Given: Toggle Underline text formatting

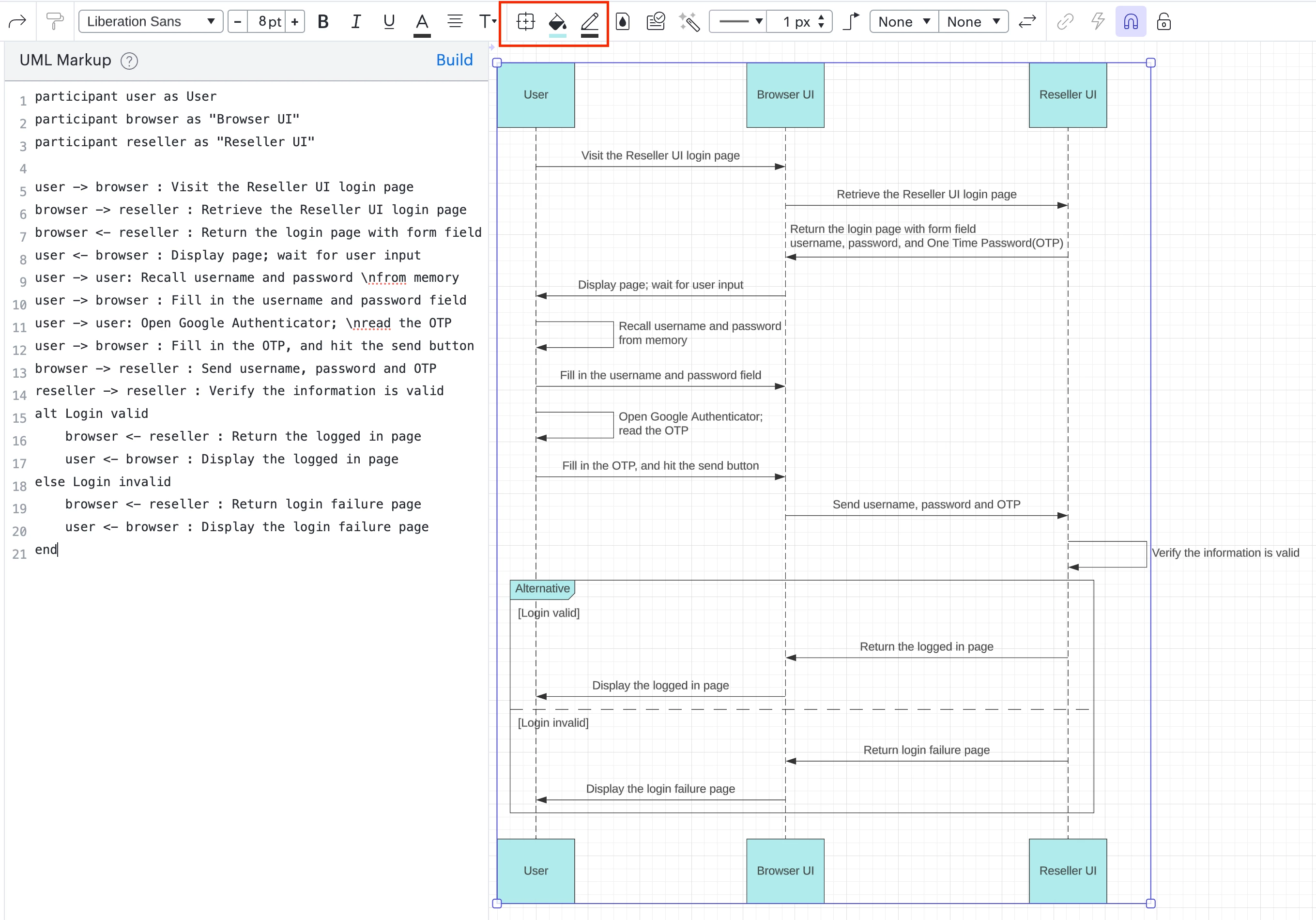Looking at the screenshot, I should [389, 22].
